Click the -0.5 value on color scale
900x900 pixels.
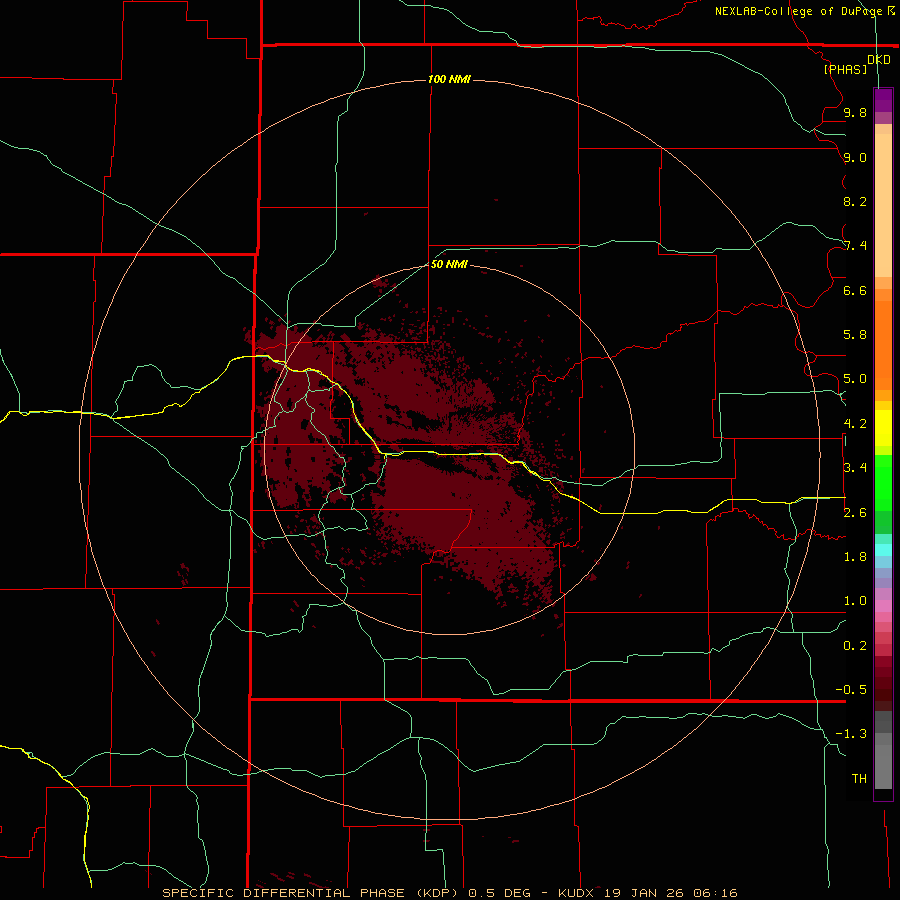(x=851, y=690)
